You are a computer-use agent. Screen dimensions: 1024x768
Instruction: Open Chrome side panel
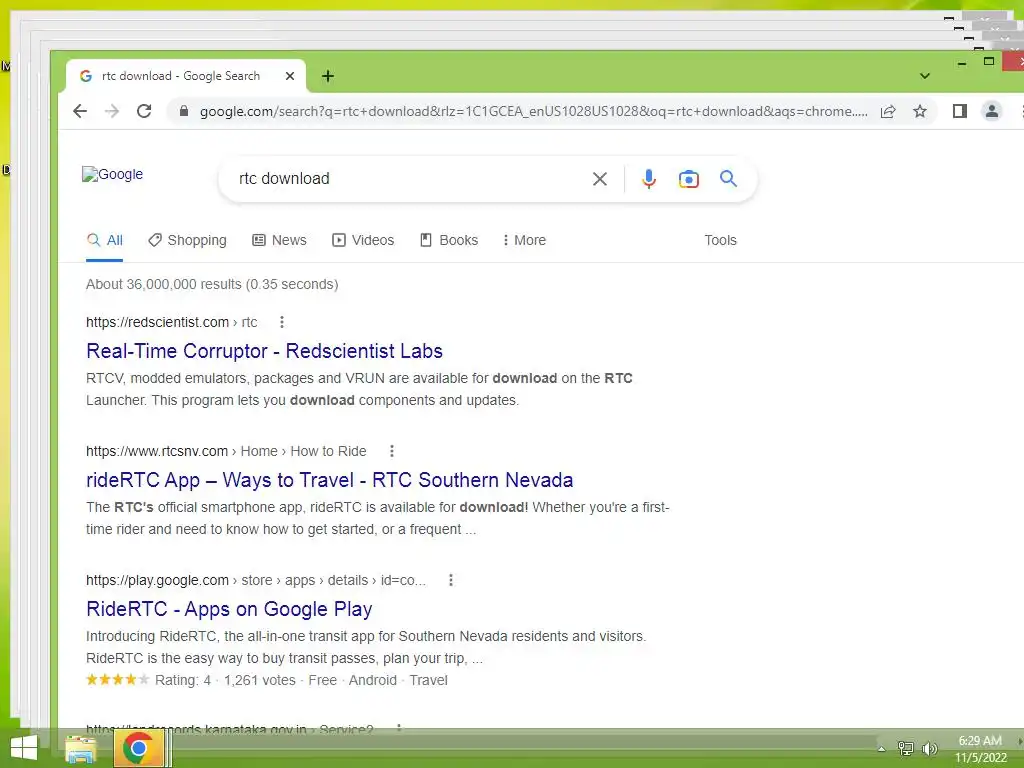[959, 112]
